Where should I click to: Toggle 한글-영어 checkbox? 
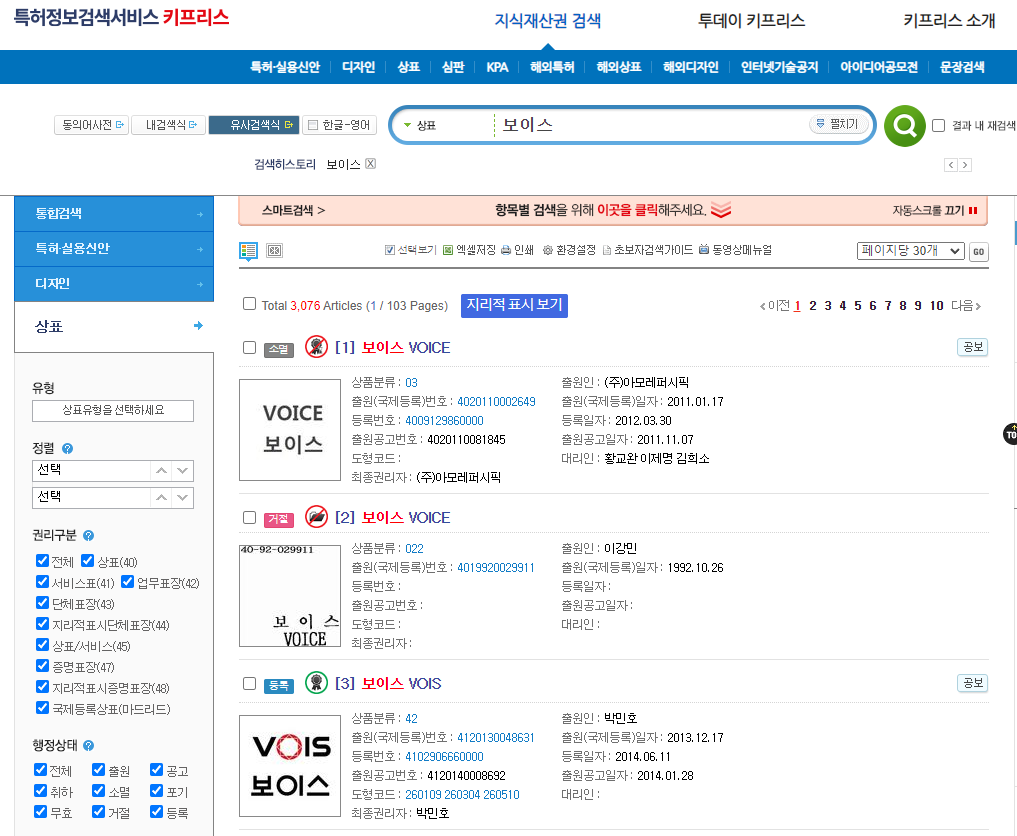313,125
